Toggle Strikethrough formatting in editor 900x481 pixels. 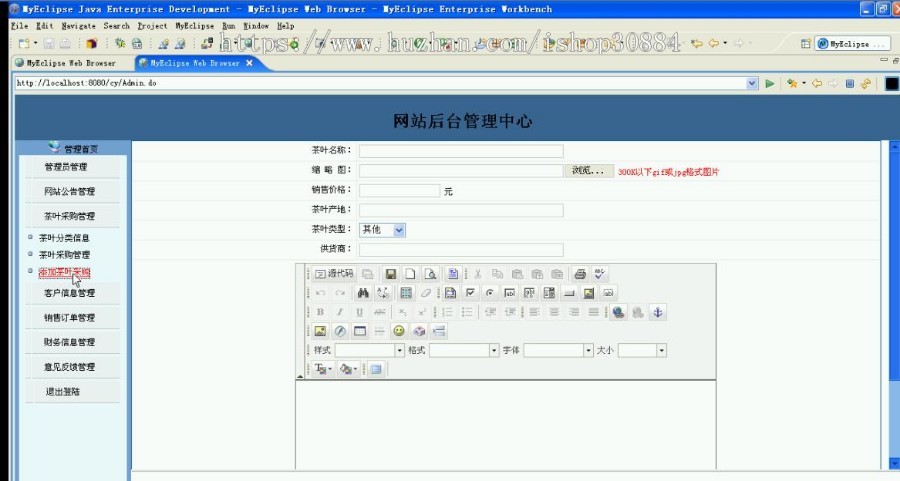pos(379,312)
